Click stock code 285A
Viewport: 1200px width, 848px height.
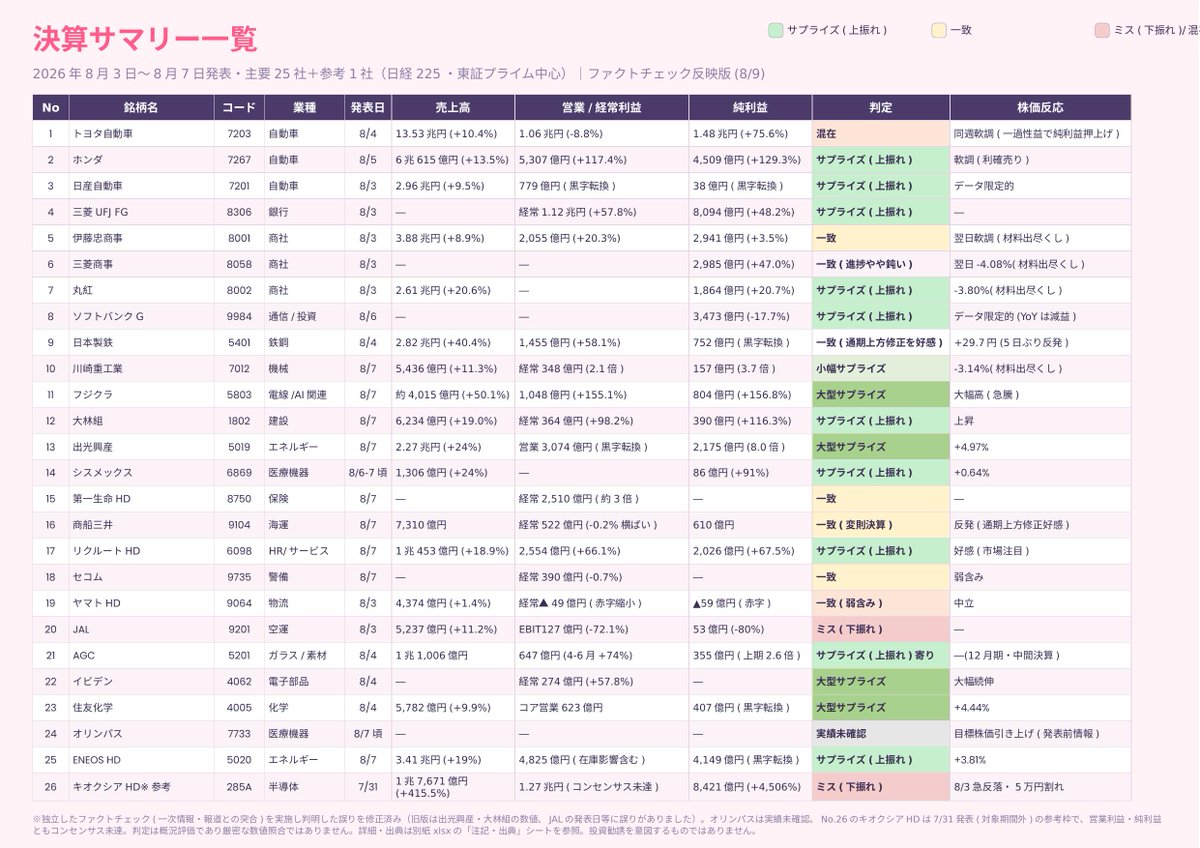(x=238, y=786)
